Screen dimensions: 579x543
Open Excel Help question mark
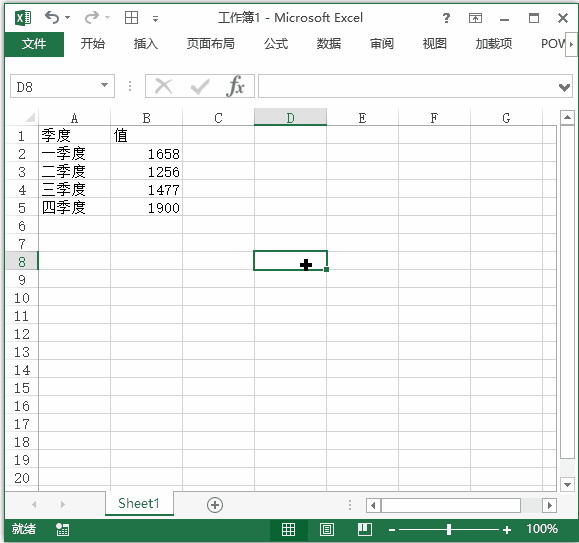coord(446,18)
